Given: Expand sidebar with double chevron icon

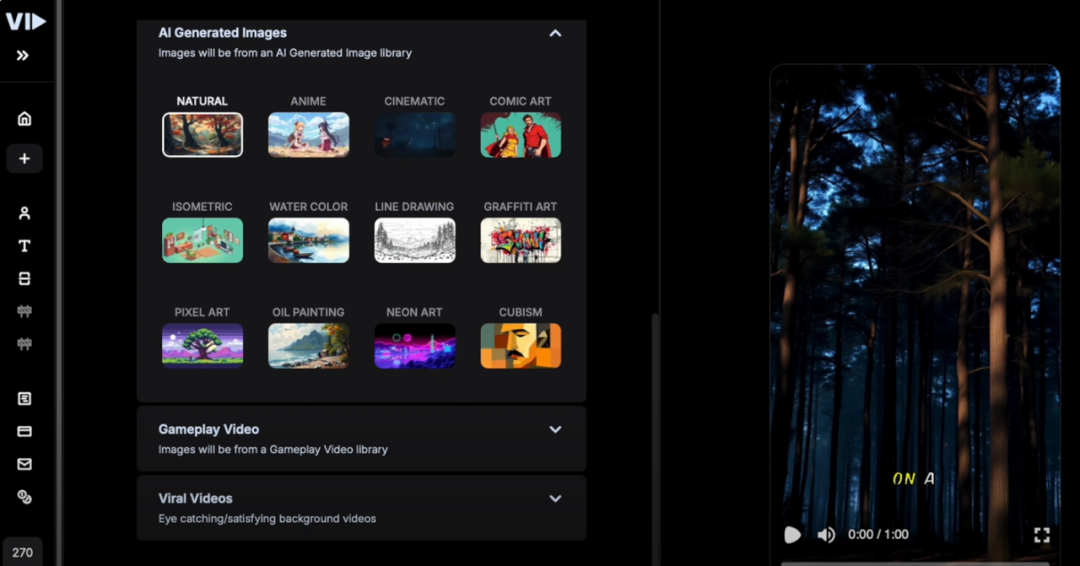Looking at the screenshot, I should 23,55.
